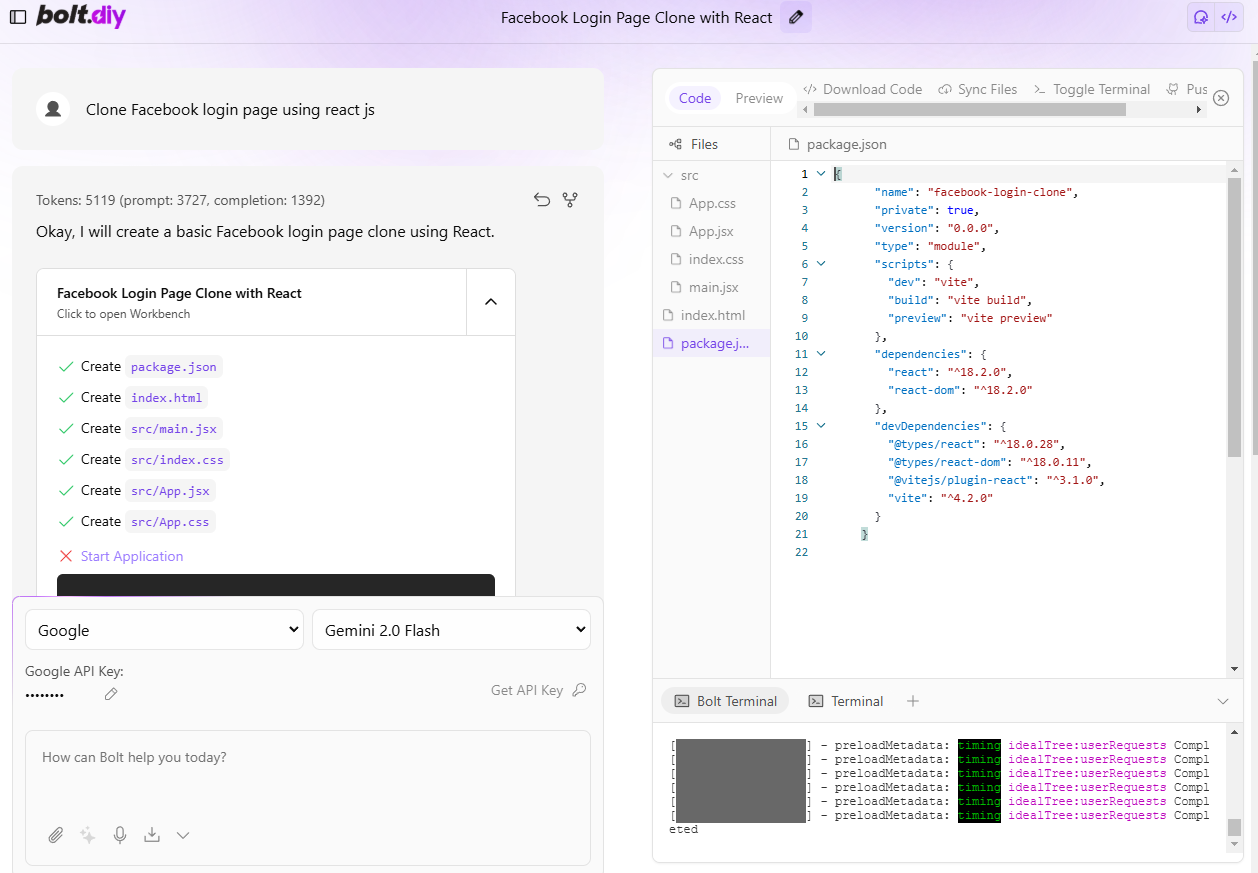Open workbench via Facebook Login Page Clone card
Viewport: 1258px width, 873px height.
[x=251, y=302]
